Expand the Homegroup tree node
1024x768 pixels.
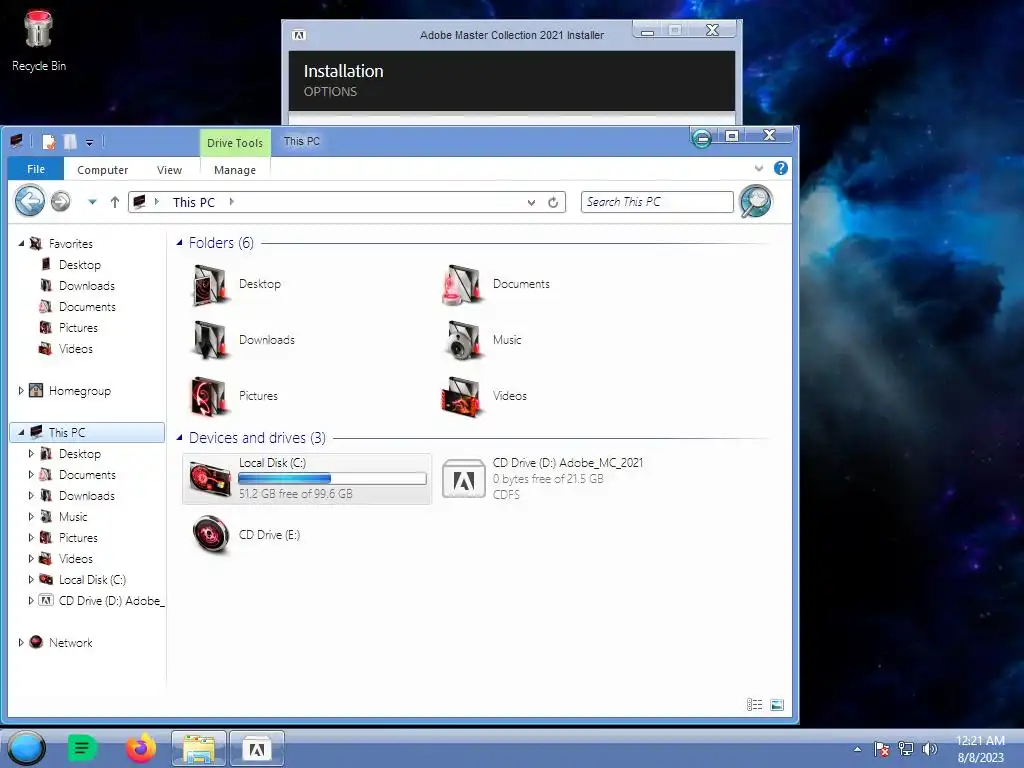tap(21, 391)
